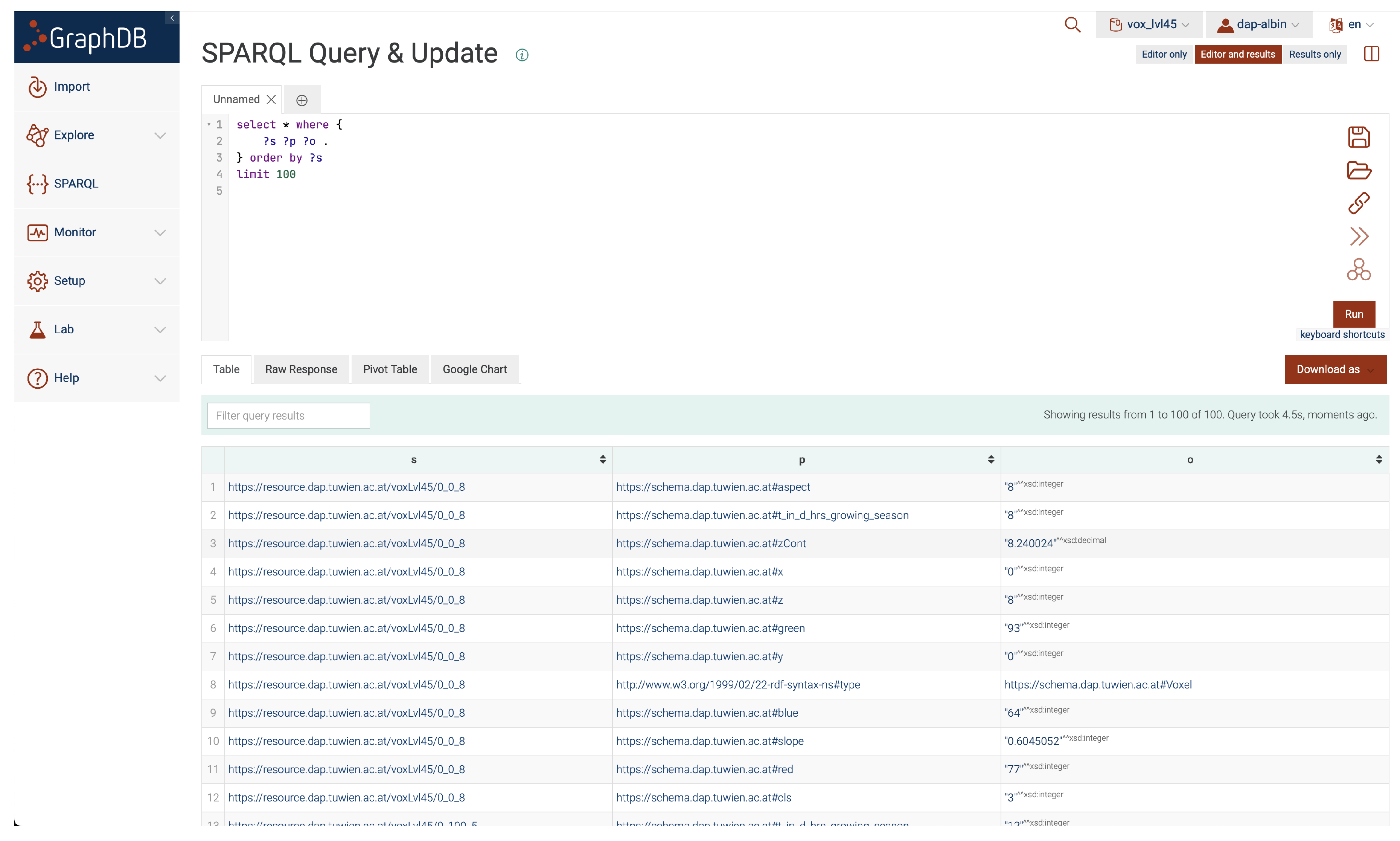Click the double chevron icon in editor toolbar
The width and height of the screenshot is (1400, 841).
[1358, 236]
